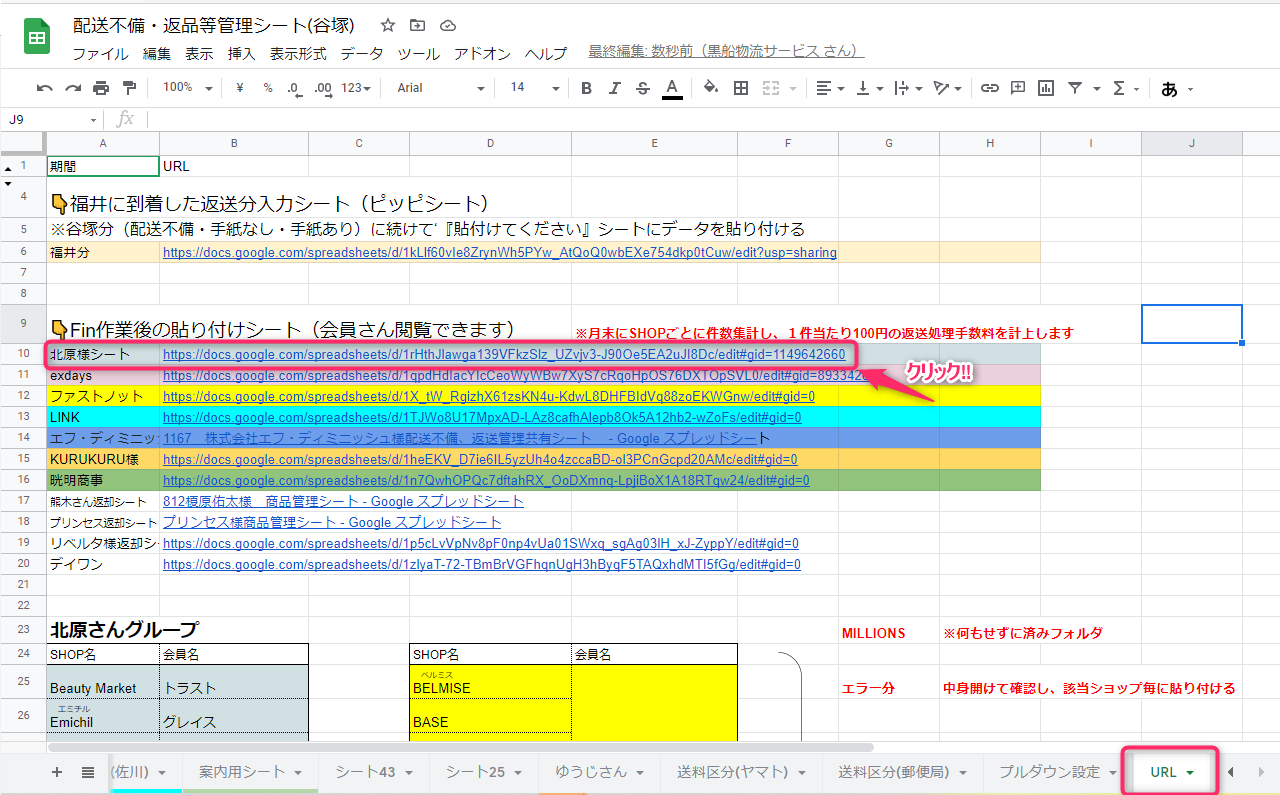This screenshot has width=1280, height=795.
Task: Open the cell borders menu
Action: pos(741,88)
